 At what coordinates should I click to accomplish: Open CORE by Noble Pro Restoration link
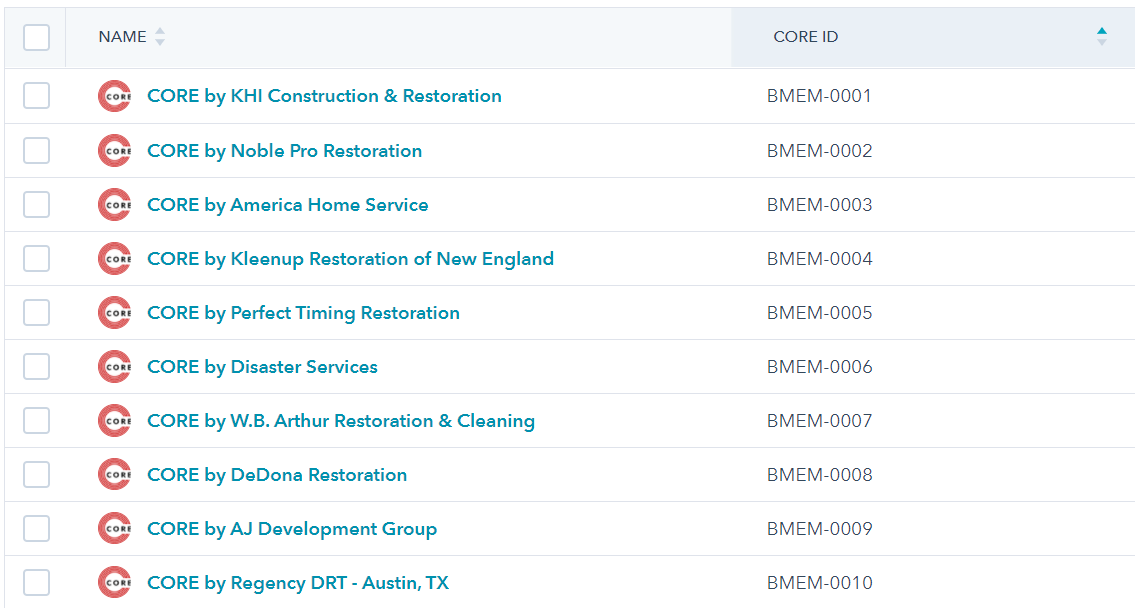[x=284, y=151]
